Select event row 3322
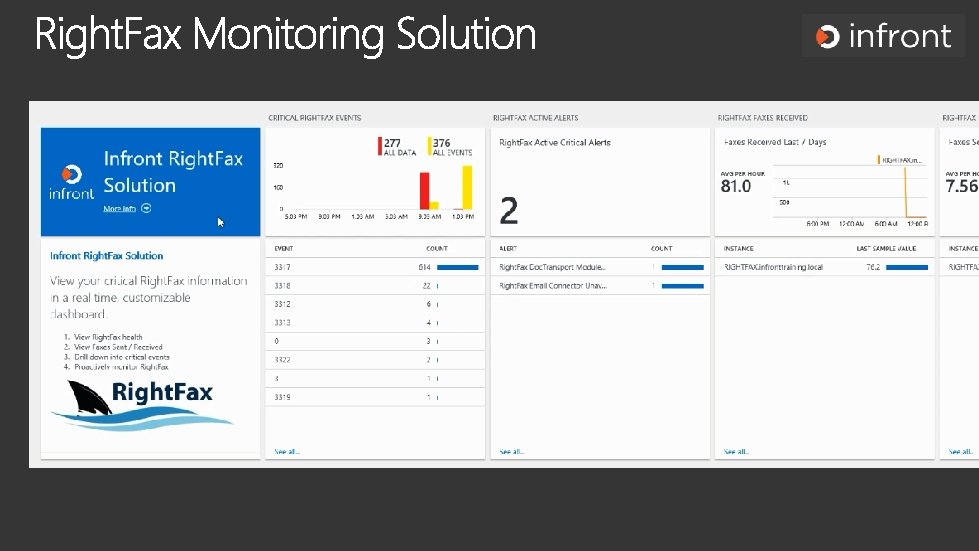979x551 pixels. pos(375,359)
